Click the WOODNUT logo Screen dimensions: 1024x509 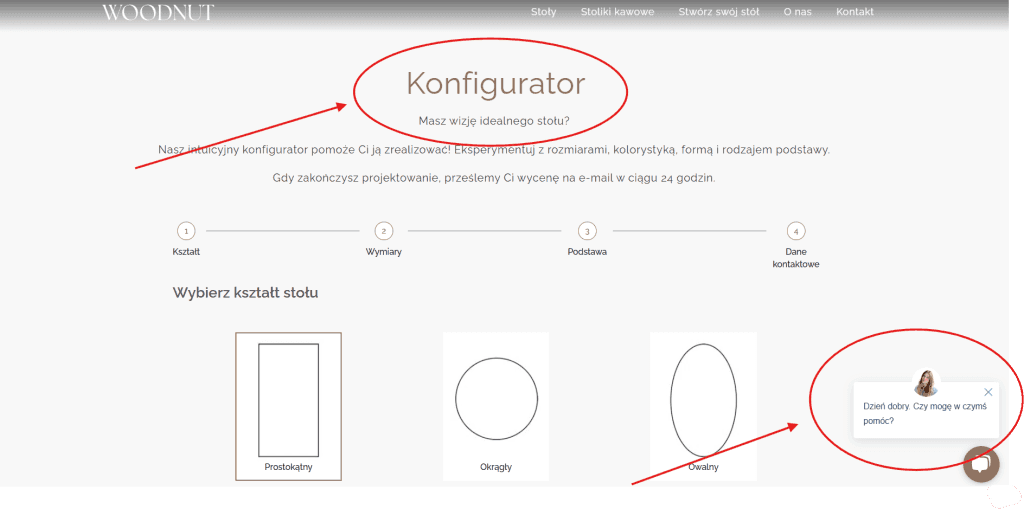pos(157,12)
